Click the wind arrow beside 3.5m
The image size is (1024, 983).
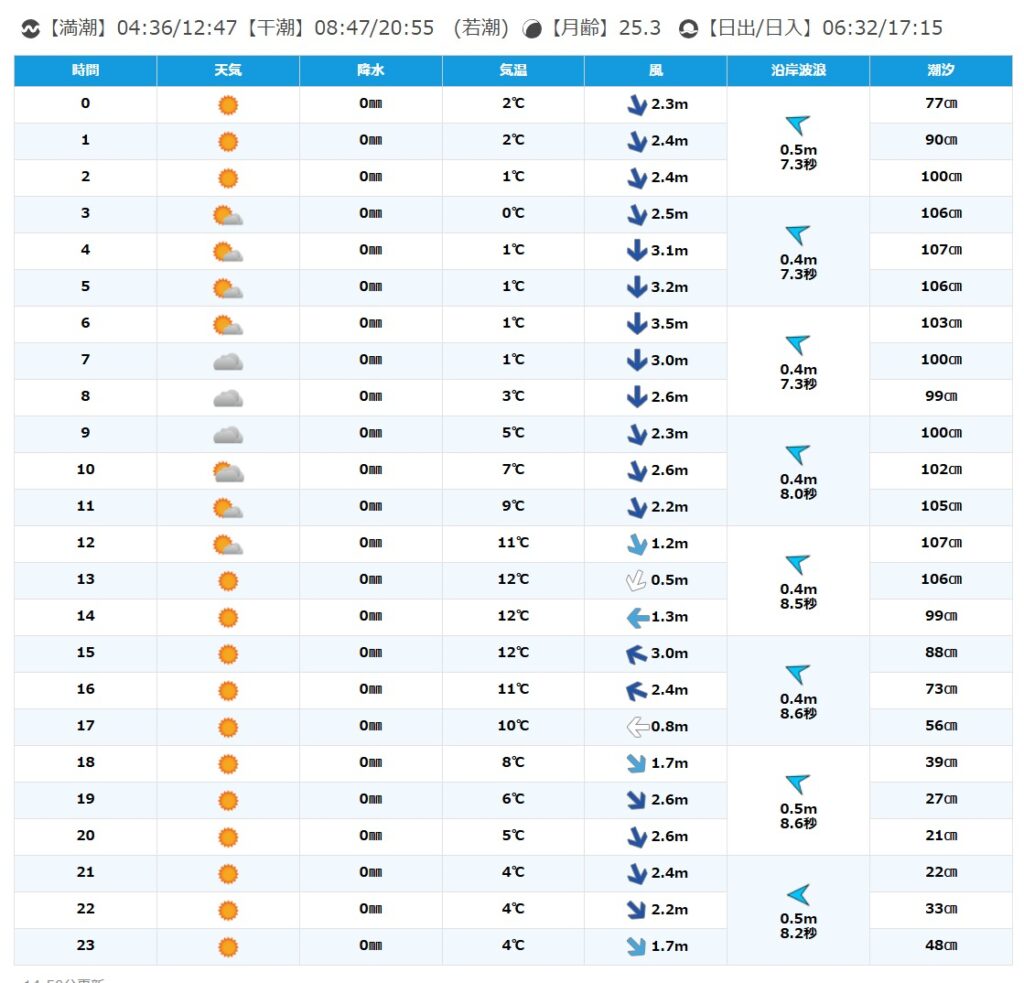[x=636, y=324]
